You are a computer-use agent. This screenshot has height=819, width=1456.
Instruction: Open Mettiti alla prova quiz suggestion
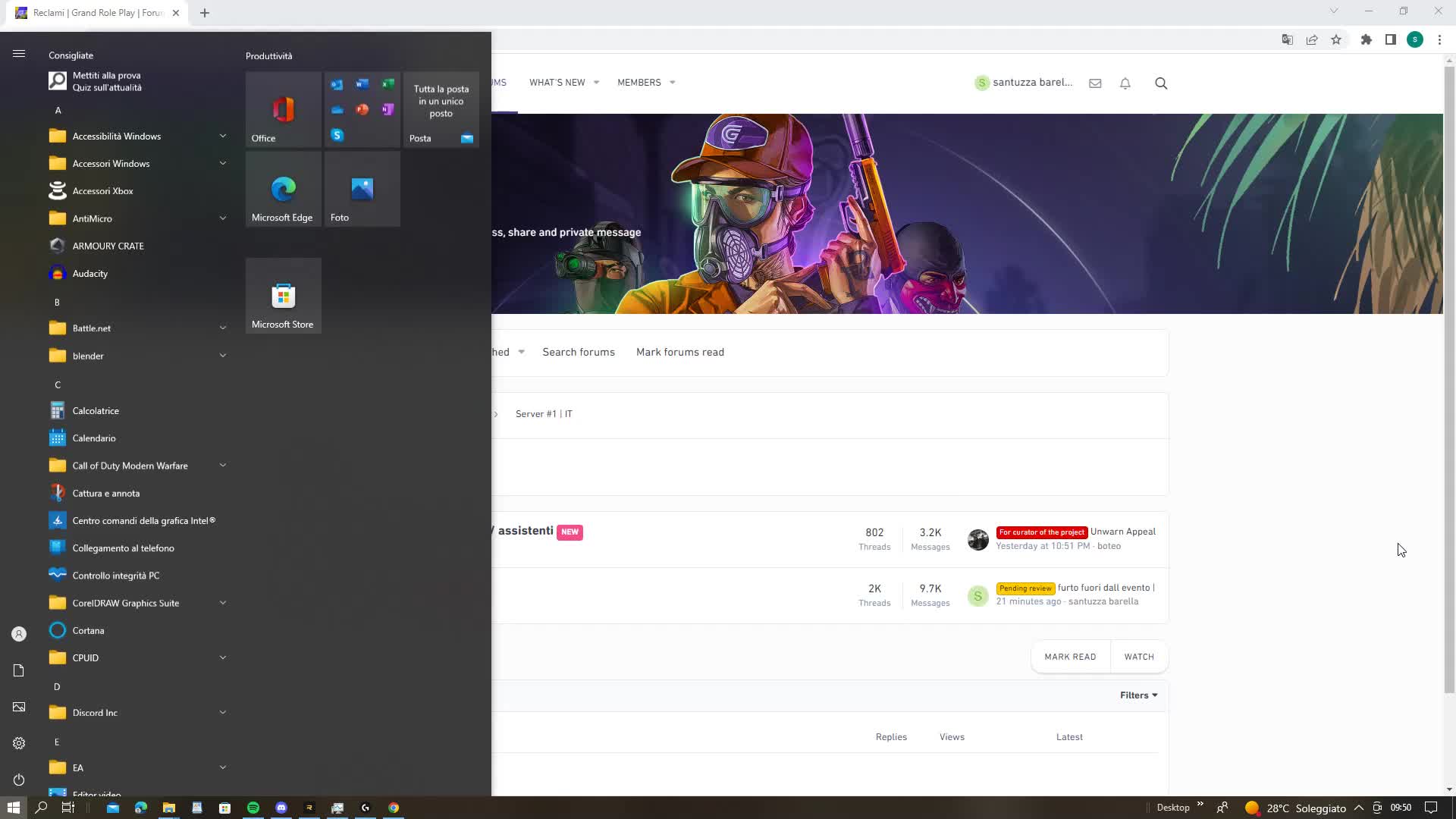(136, 81)
